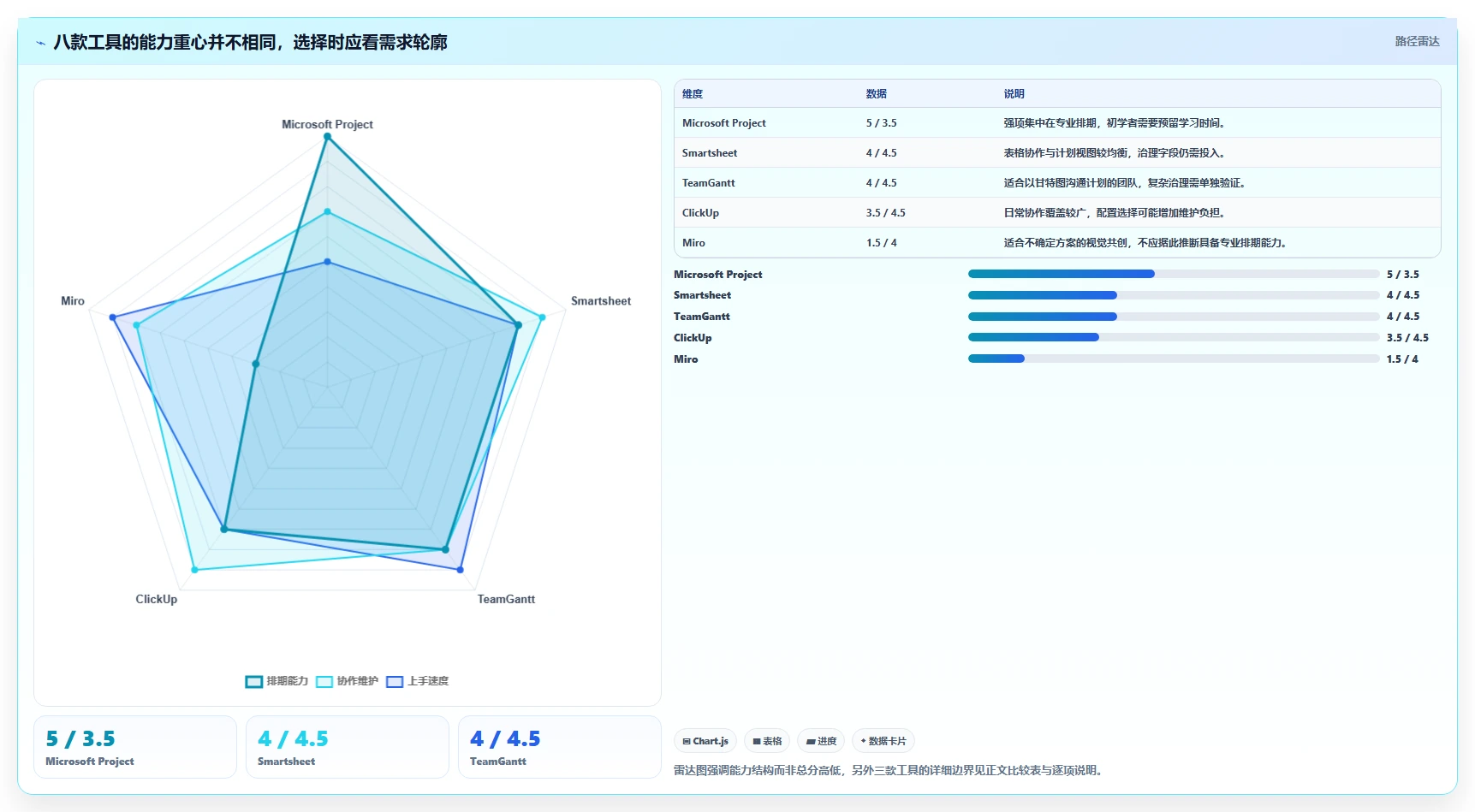Click the 1.5 / 4 value beside Miro progress bar
This screenshot has width=1475, height=812.
(x=1402, y=359)
